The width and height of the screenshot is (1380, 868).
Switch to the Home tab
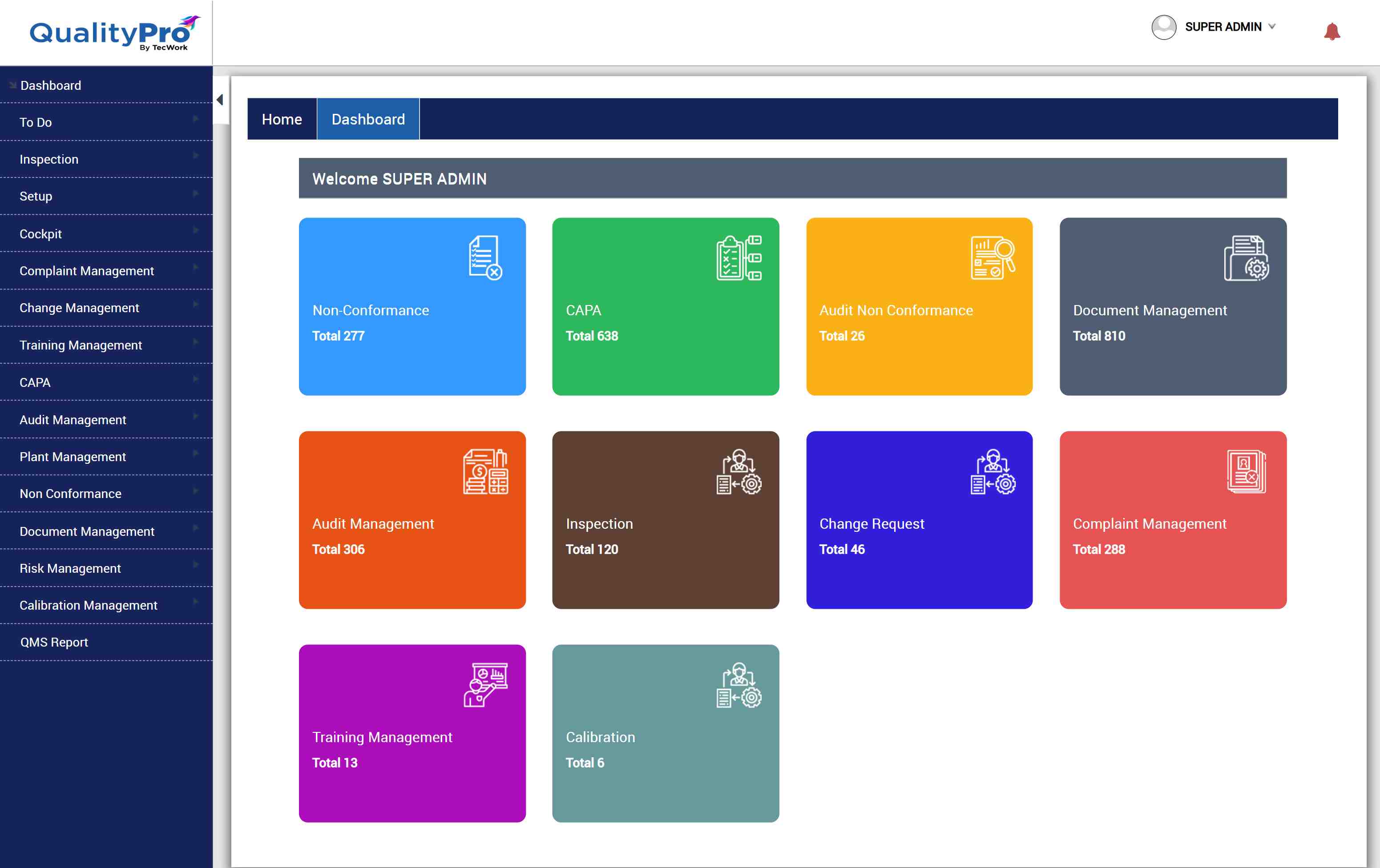[282, 119]
